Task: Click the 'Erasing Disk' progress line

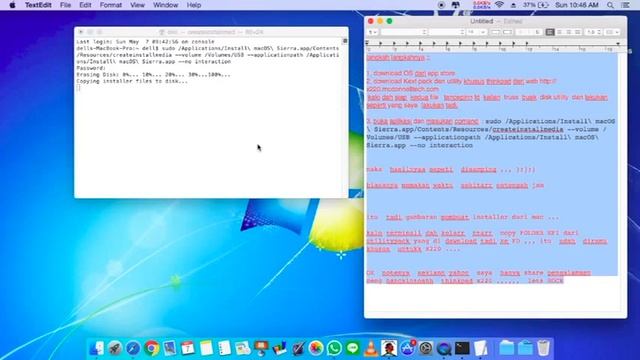Action: (x=153, y=75)
